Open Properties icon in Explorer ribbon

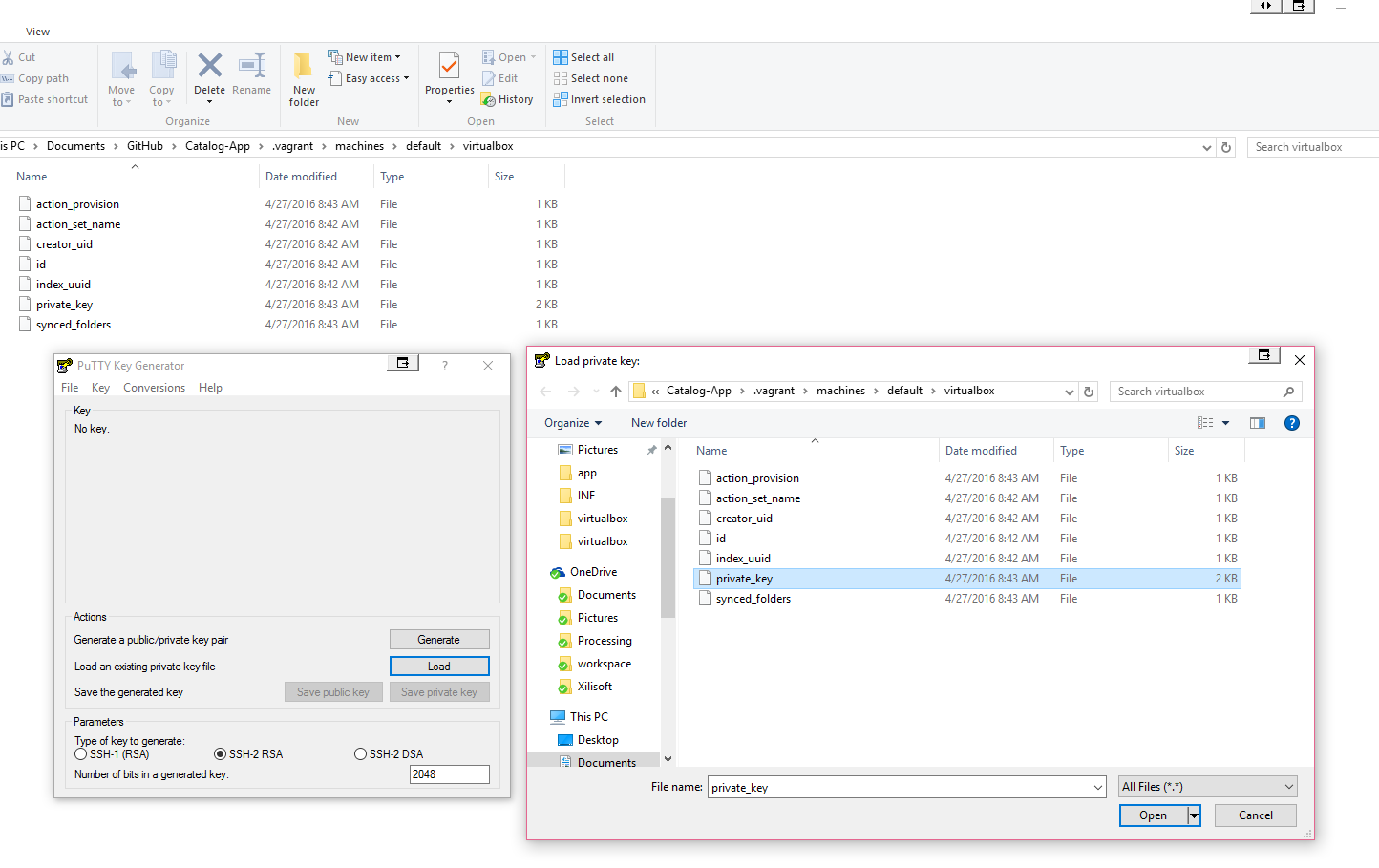tap(449, 66)
